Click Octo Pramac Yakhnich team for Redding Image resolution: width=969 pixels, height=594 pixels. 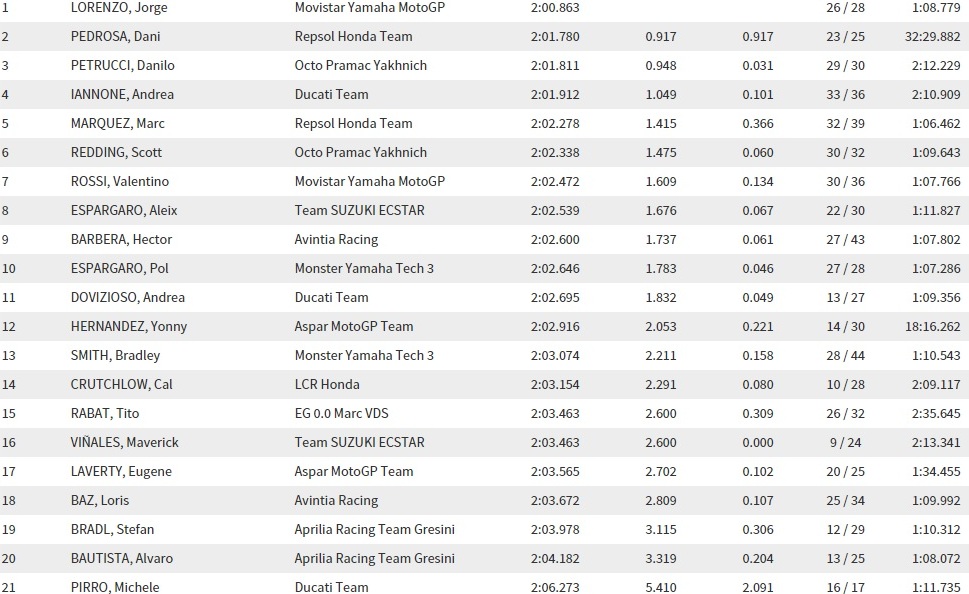point(360,153)
